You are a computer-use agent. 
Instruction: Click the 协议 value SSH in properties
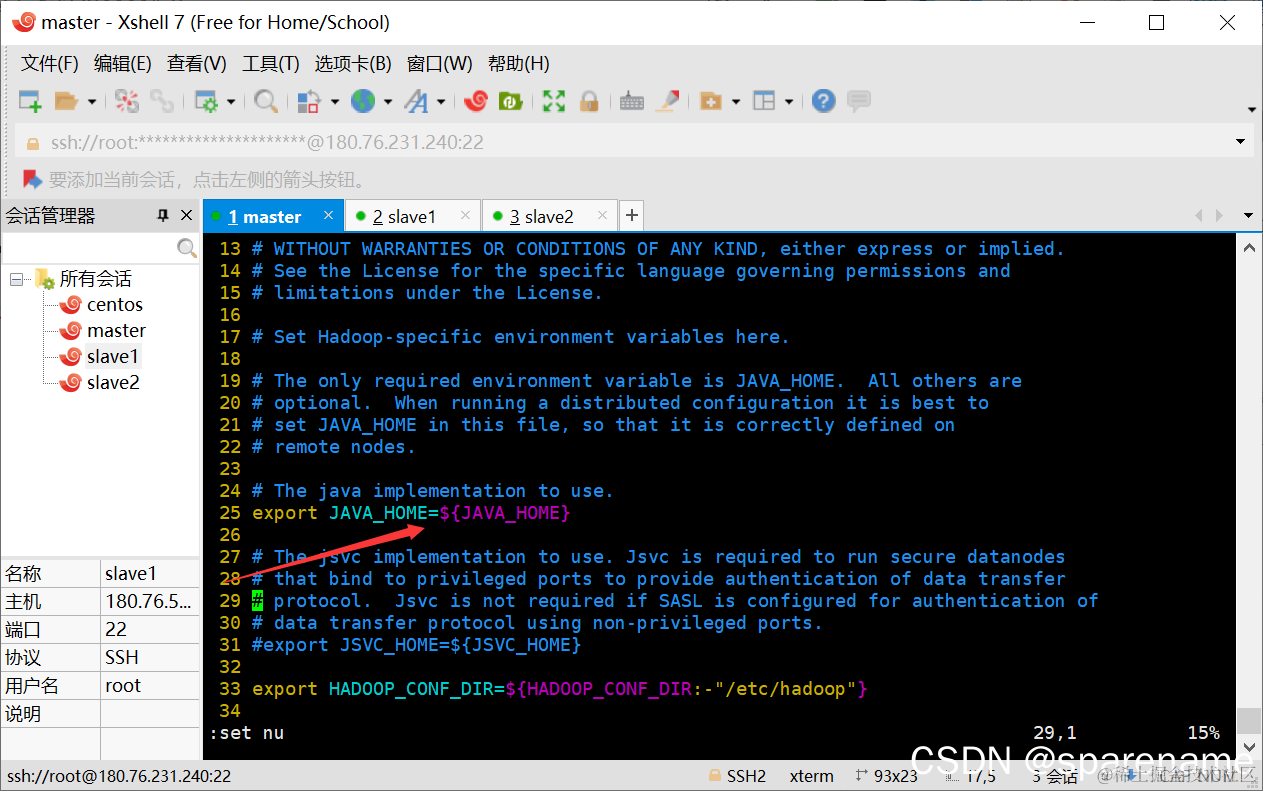point(149,658)
